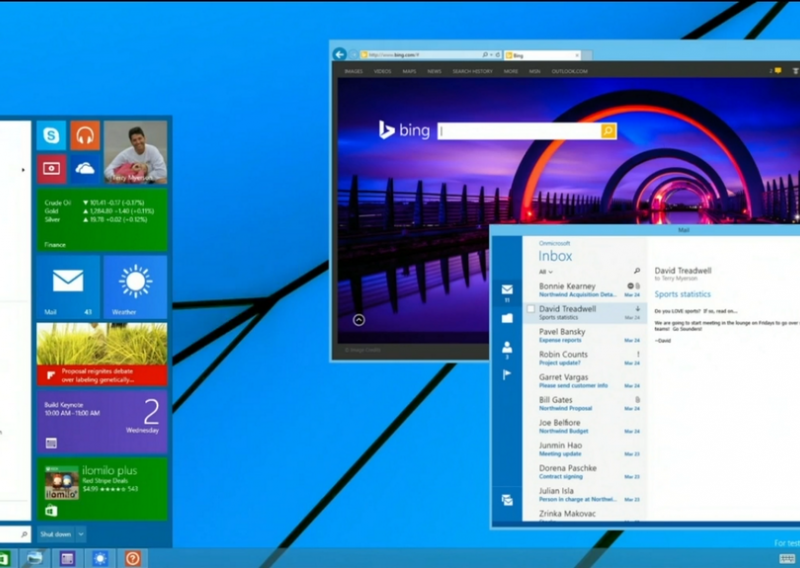Open MSN link in Bing navigation
Image resolution: width=800 pixels, height=568 pixels.
(535, 71)
